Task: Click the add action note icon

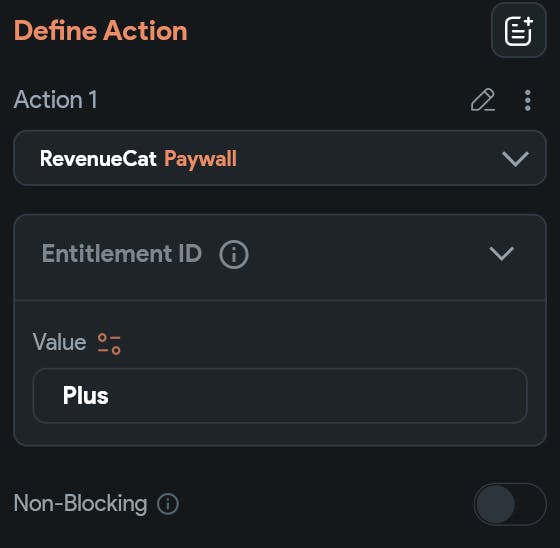Action: [x=519, y=31]
